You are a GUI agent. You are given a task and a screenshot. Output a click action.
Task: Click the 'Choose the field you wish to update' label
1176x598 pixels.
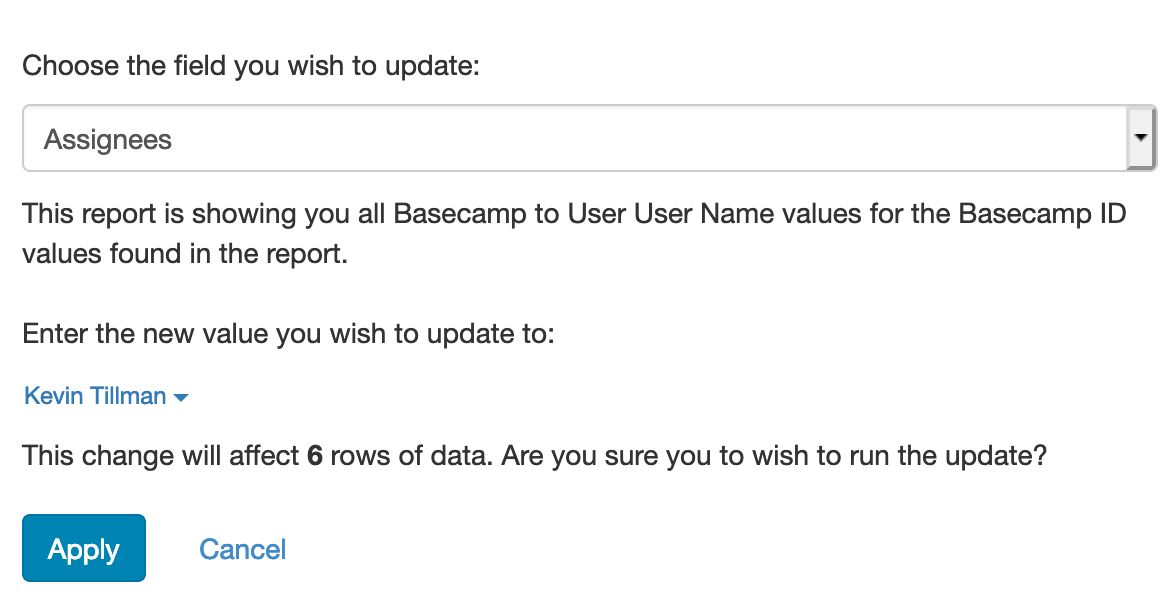point(251,67)
